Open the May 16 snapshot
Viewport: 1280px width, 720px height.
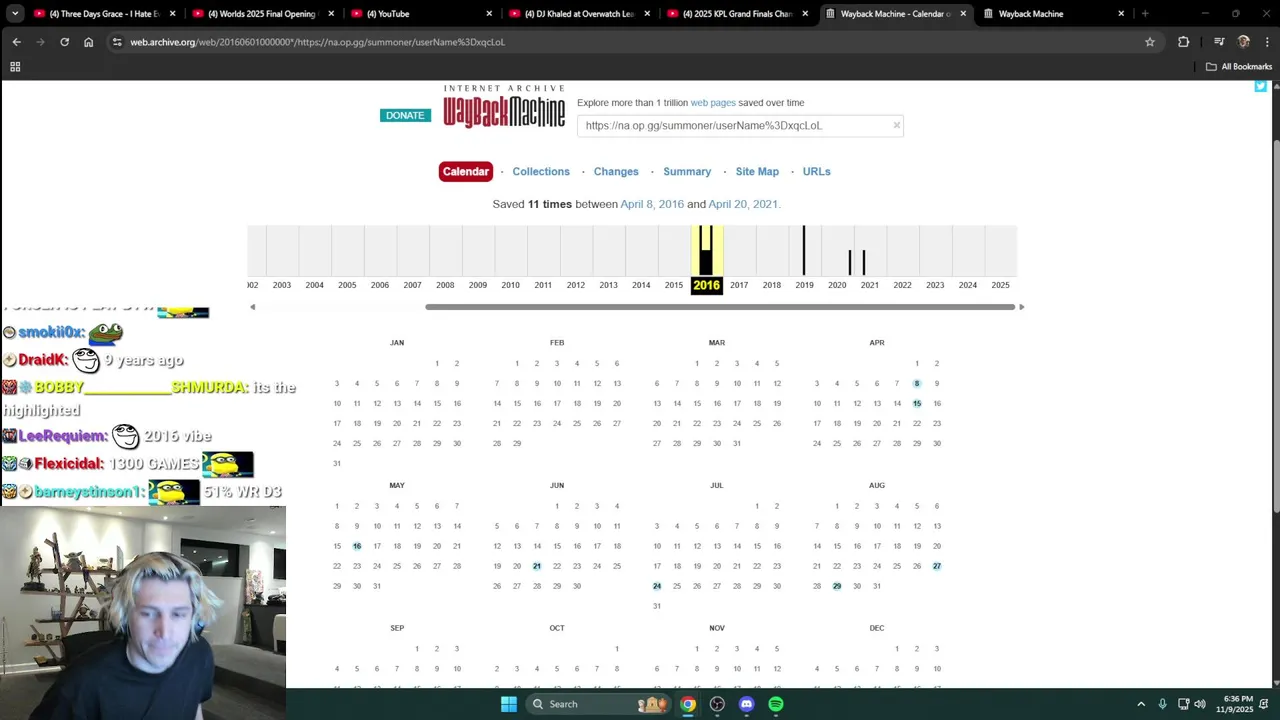357,546
